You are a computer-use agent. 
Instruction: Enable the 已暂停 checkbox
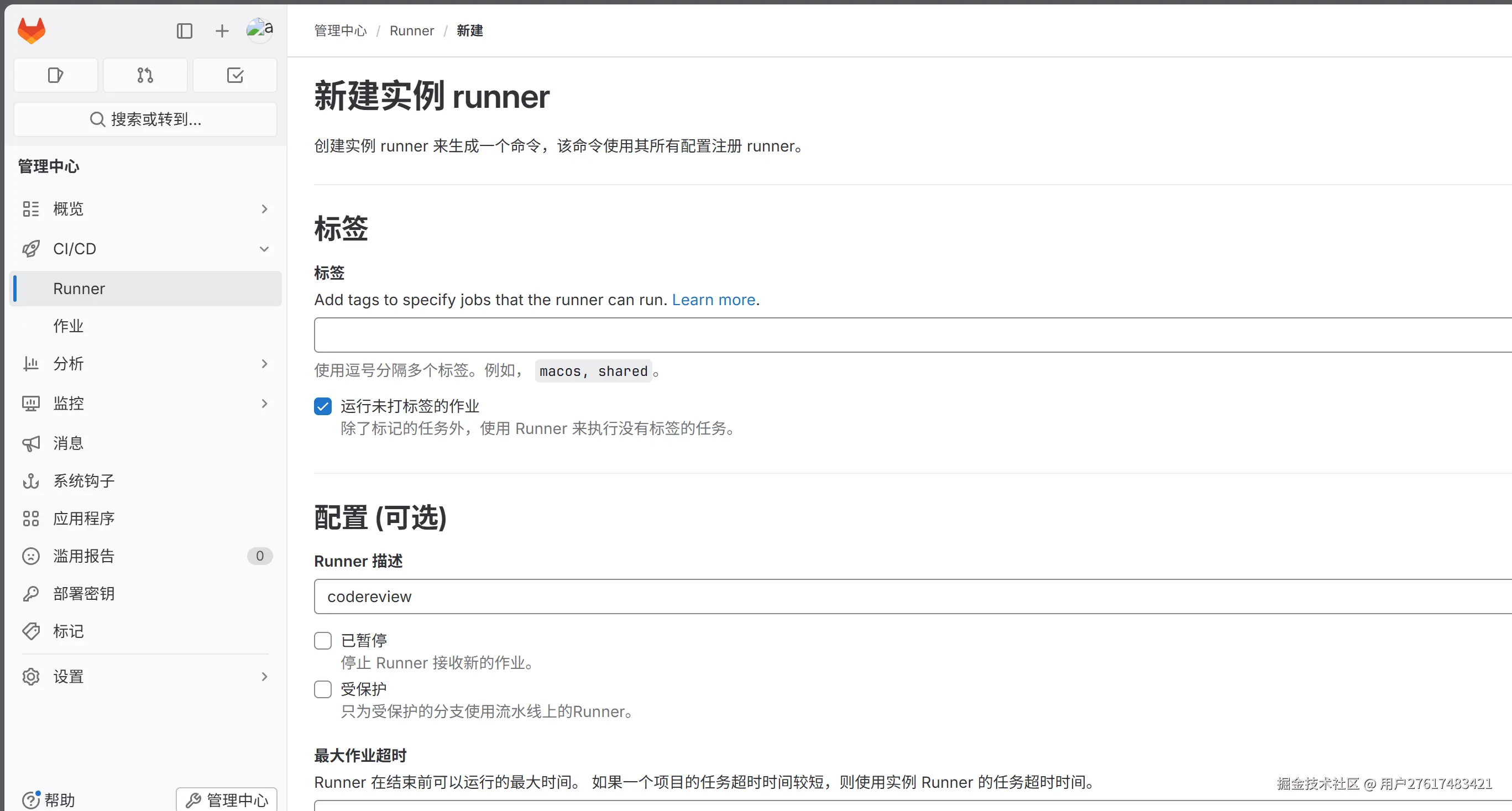click(x=323, y=640)
